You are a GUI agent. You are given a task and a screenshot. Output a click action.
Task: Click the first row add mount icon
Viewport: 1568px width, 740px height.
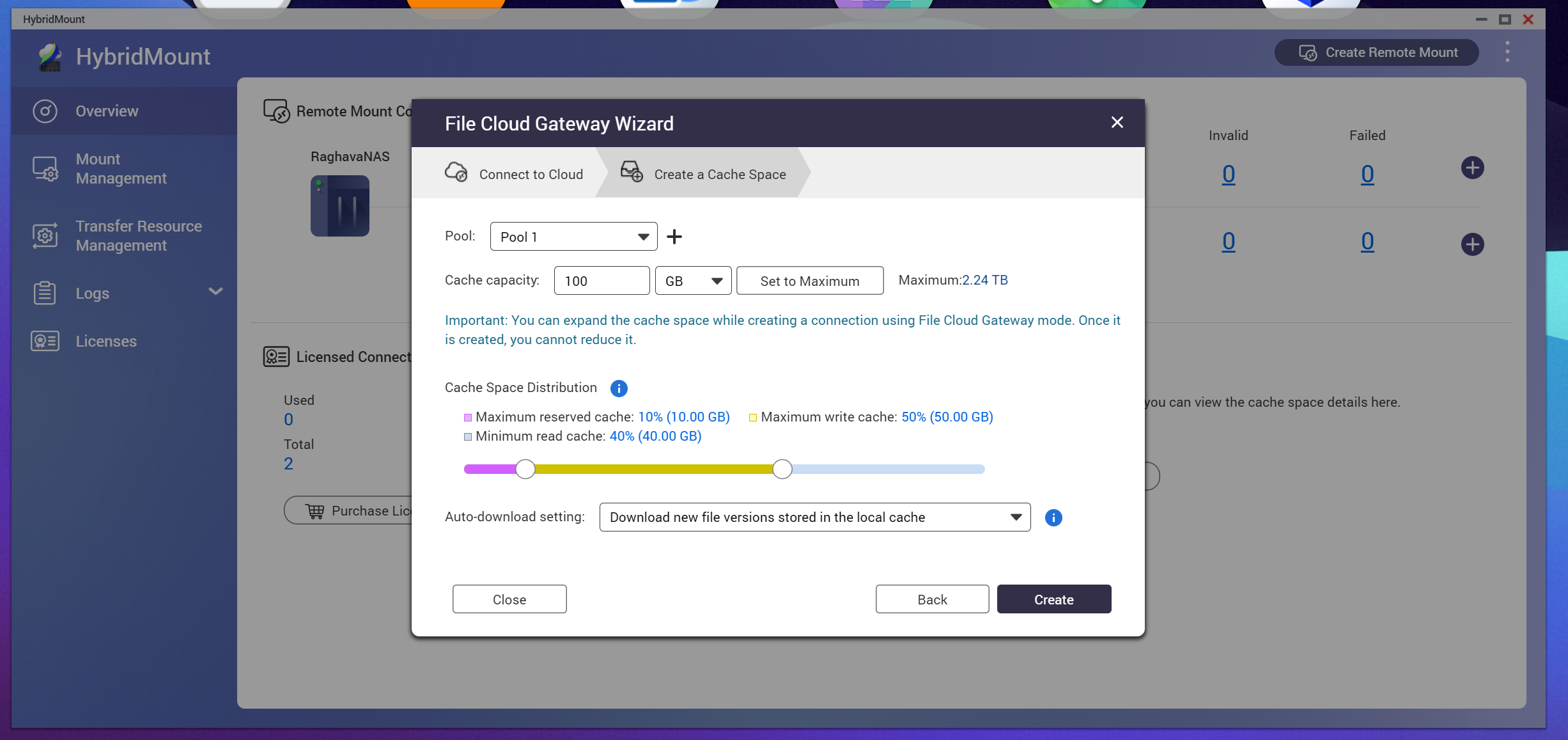click(1473, 168)
